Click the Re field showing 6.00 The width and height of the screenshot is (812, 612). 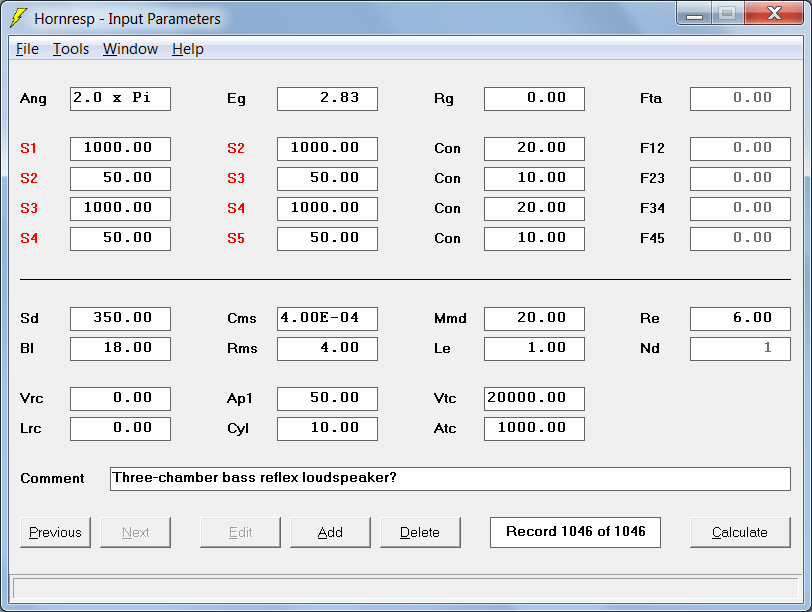pos(741,319)
